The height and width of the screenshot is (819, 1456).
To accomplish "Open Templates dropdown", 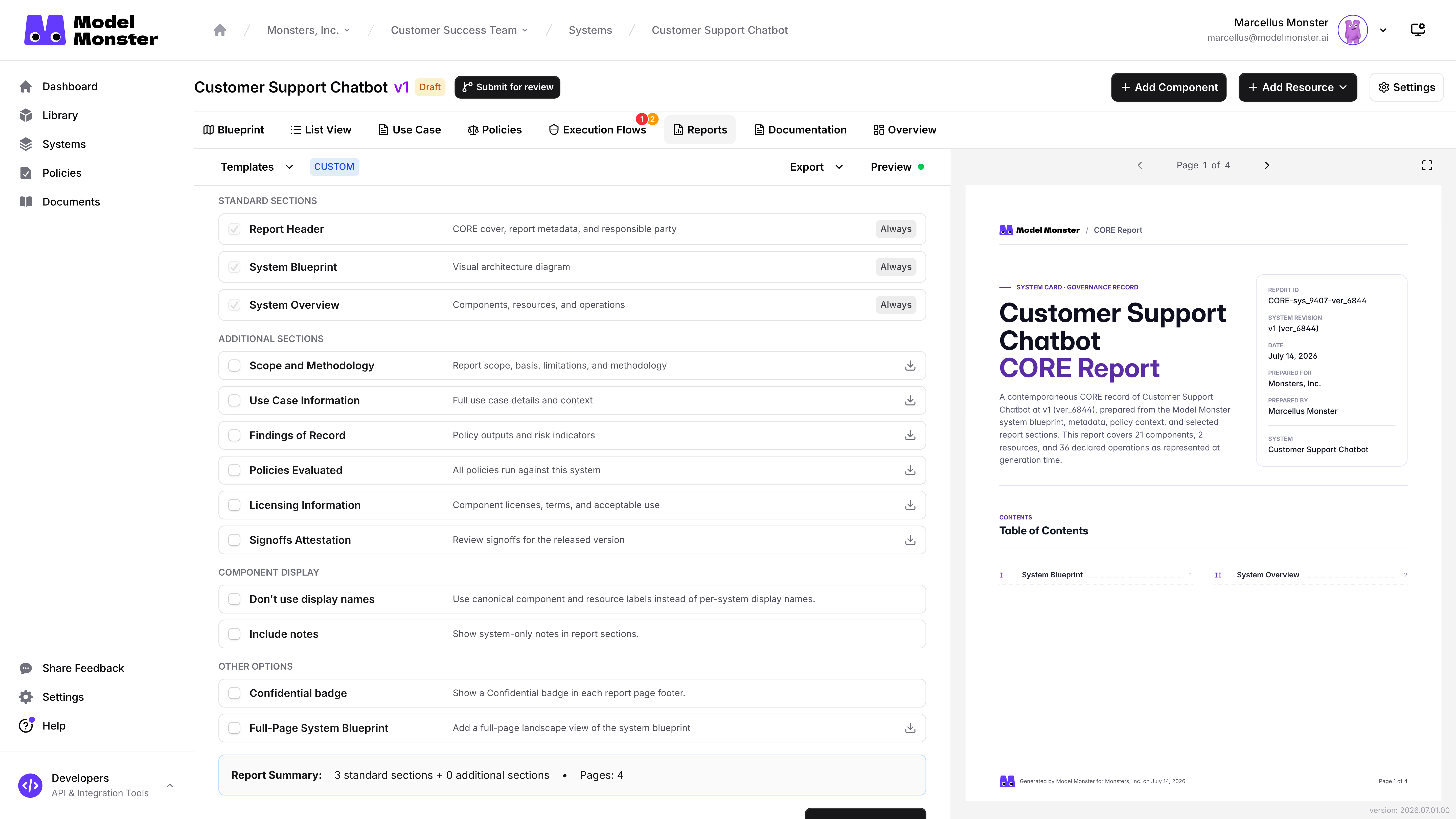I will pos(257,167).
